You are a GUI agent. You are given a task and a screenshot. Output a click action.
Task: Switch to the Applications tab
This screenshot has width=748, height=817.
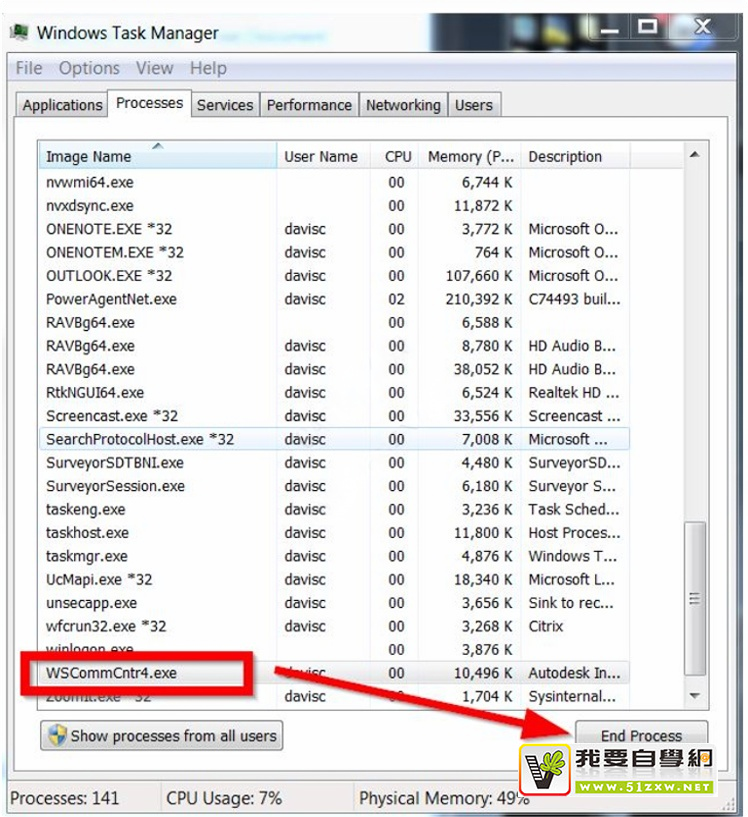click(x=62, y=105)
